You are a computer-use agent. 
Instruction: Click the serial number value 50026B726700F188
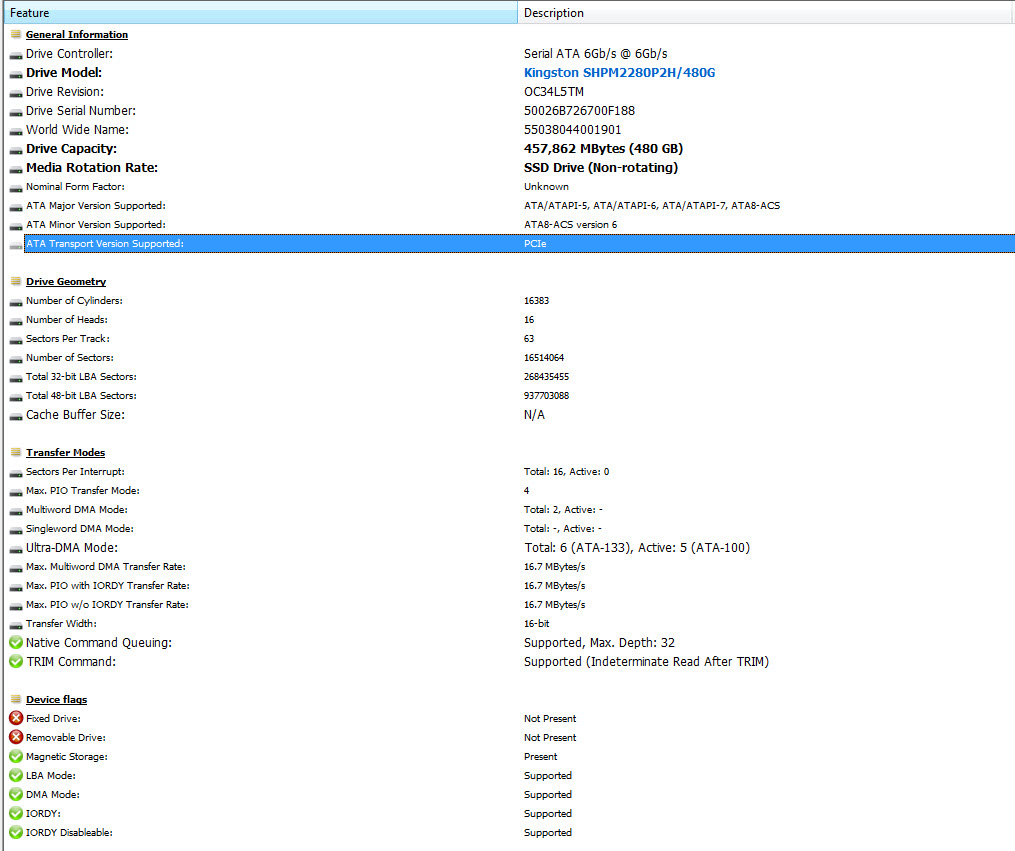click(x=579, y=111)
